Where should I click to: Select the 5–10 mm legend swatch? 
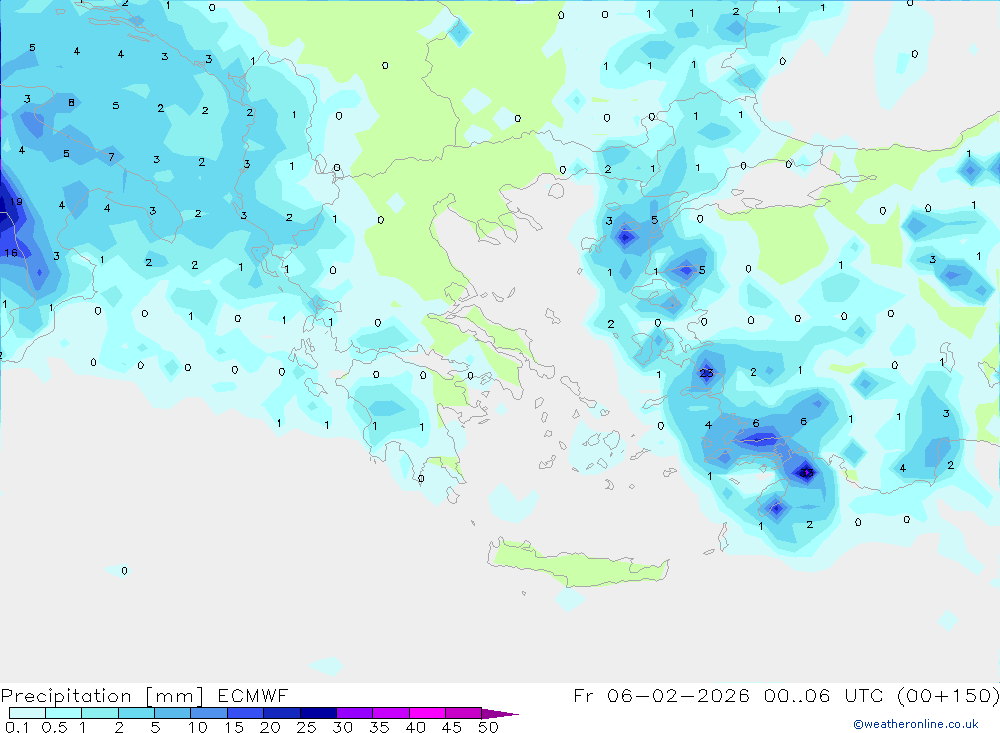pos(172,713)
